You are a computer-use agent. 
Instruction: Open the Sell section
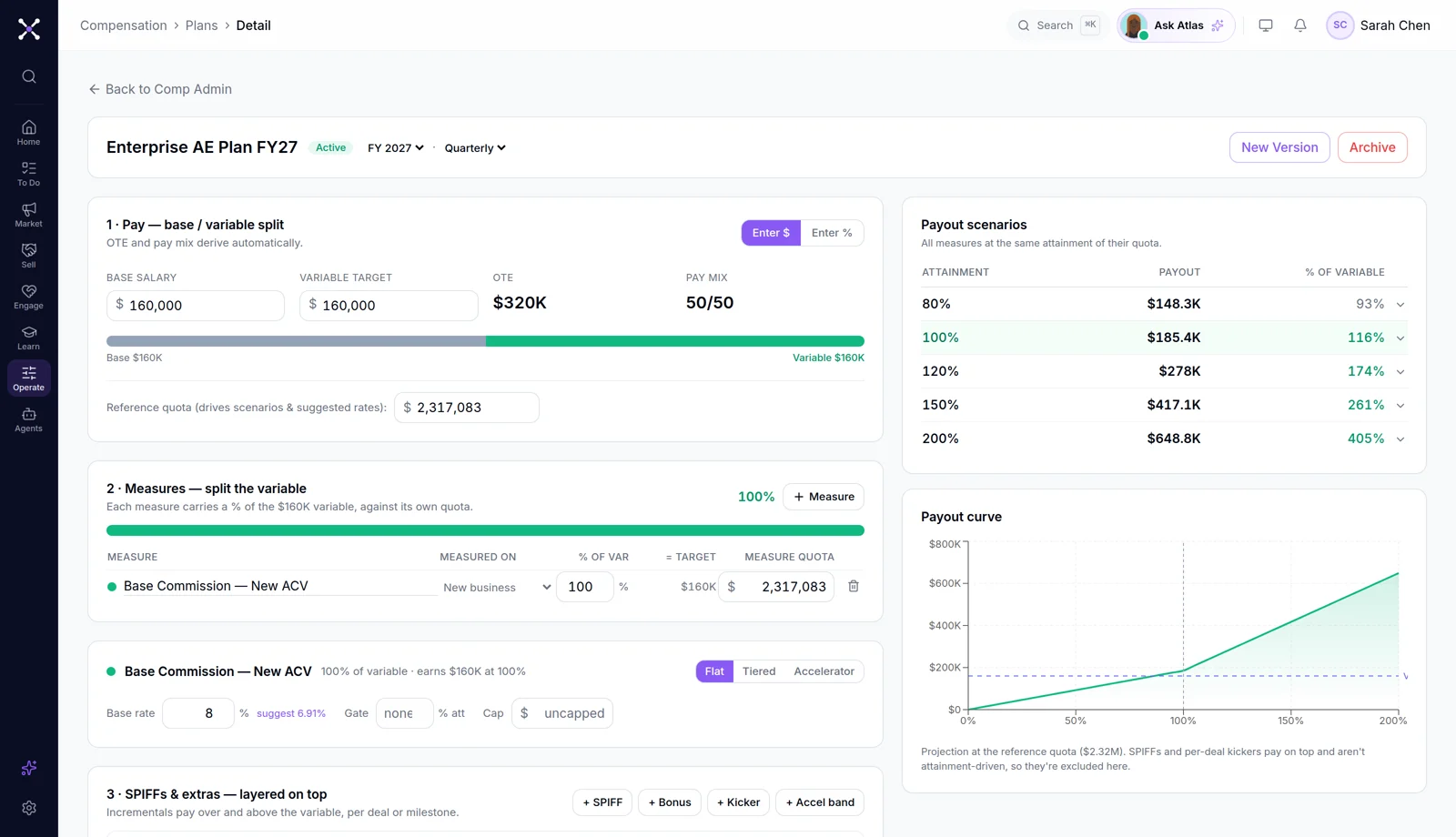click(x=29, y=256)
